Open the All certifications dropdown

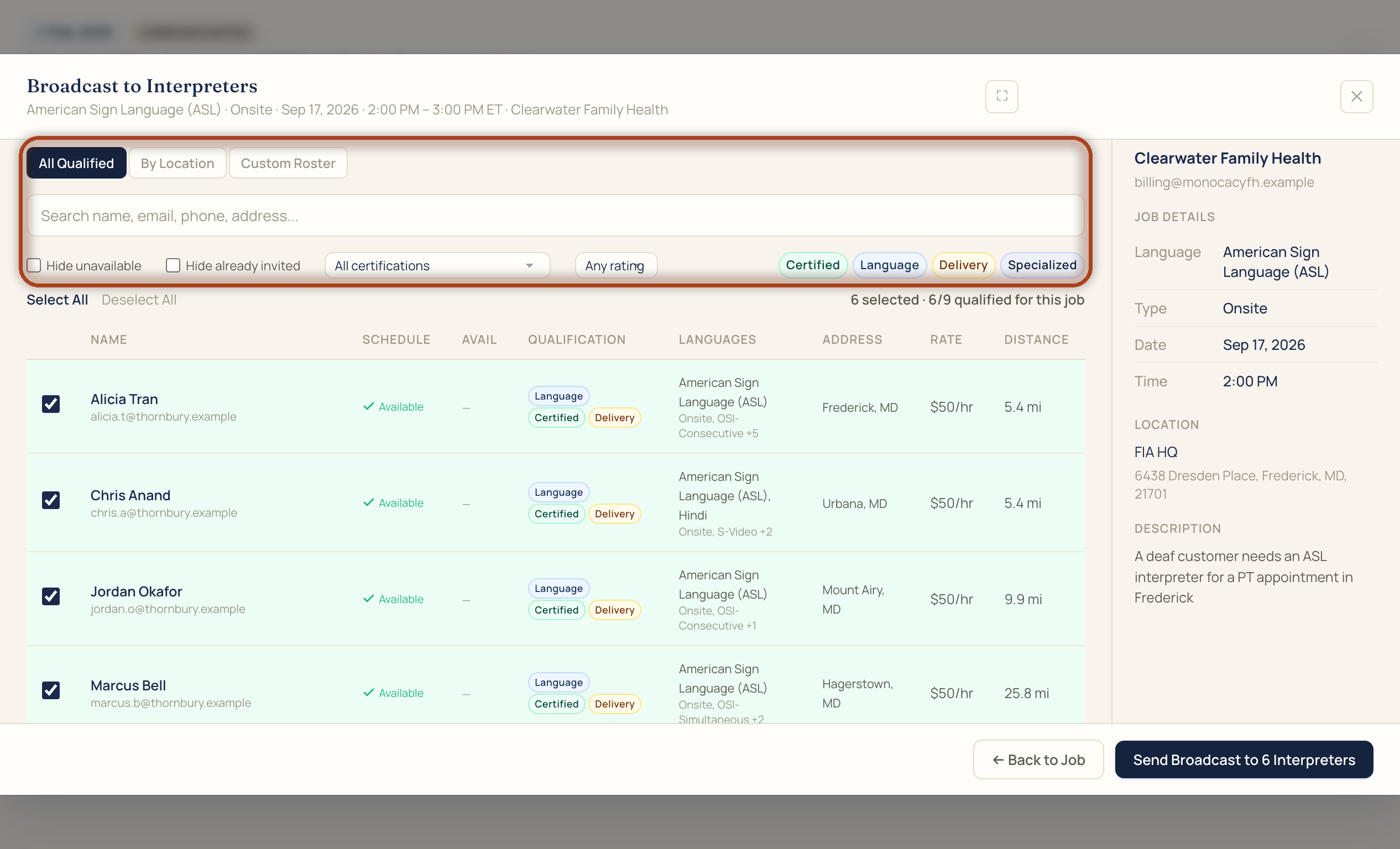pos(437,265)
